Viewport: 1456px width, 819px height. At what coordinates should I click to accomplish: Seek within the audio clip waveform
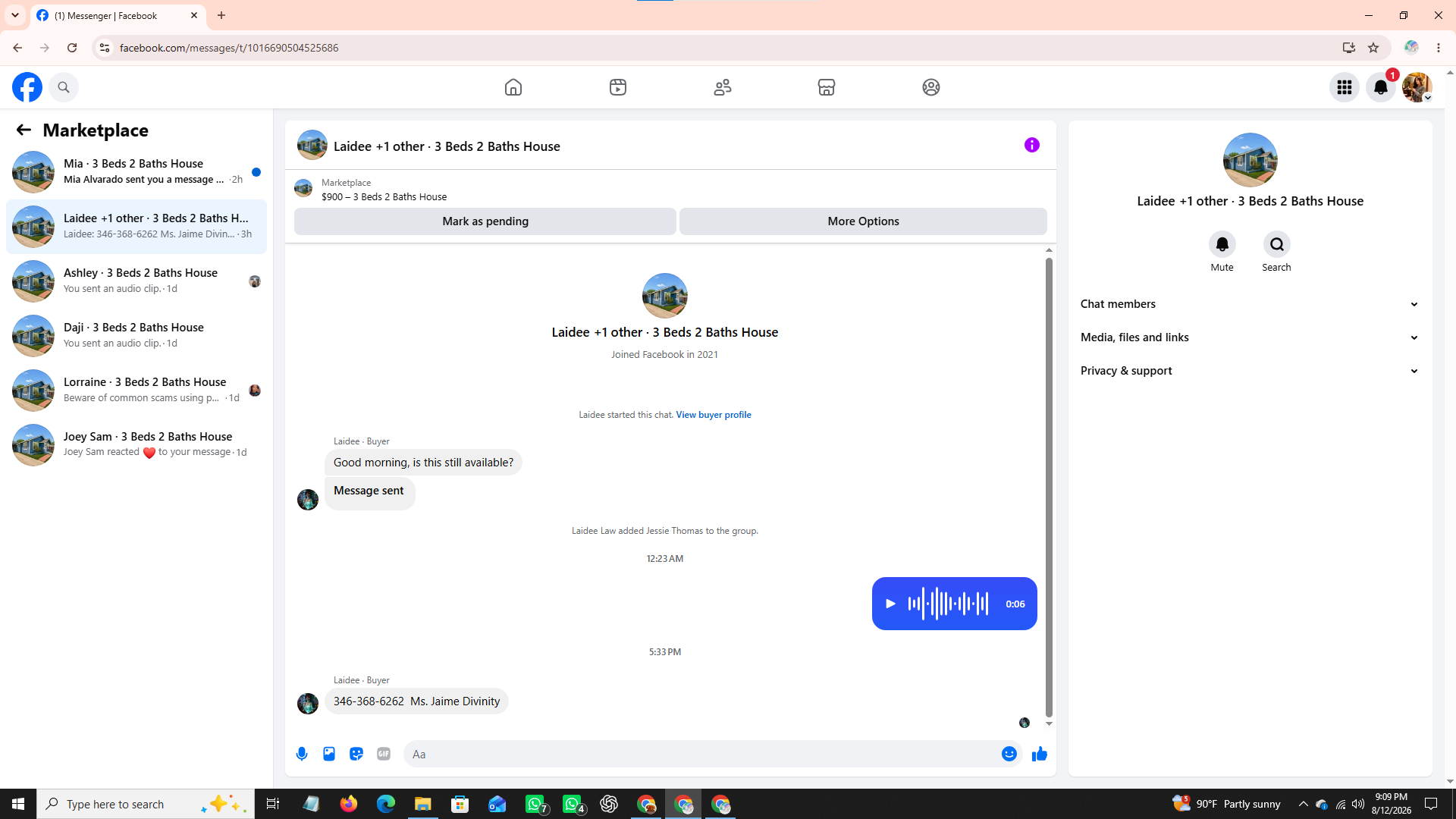click(948, 604)
